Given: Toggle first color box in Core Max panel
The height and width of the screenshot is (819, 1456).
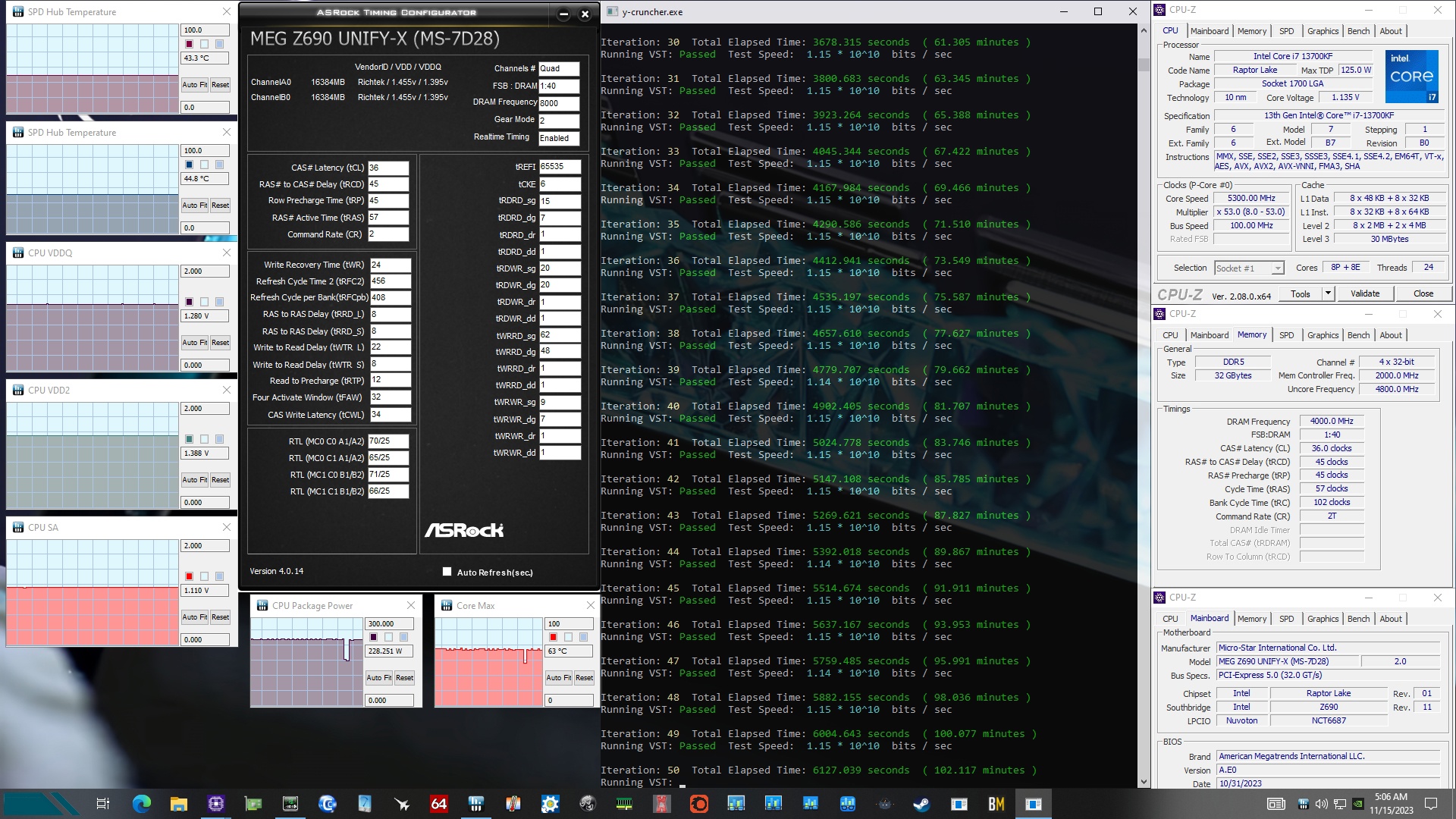Looking at the screenshot, I should tap(554, 637).
